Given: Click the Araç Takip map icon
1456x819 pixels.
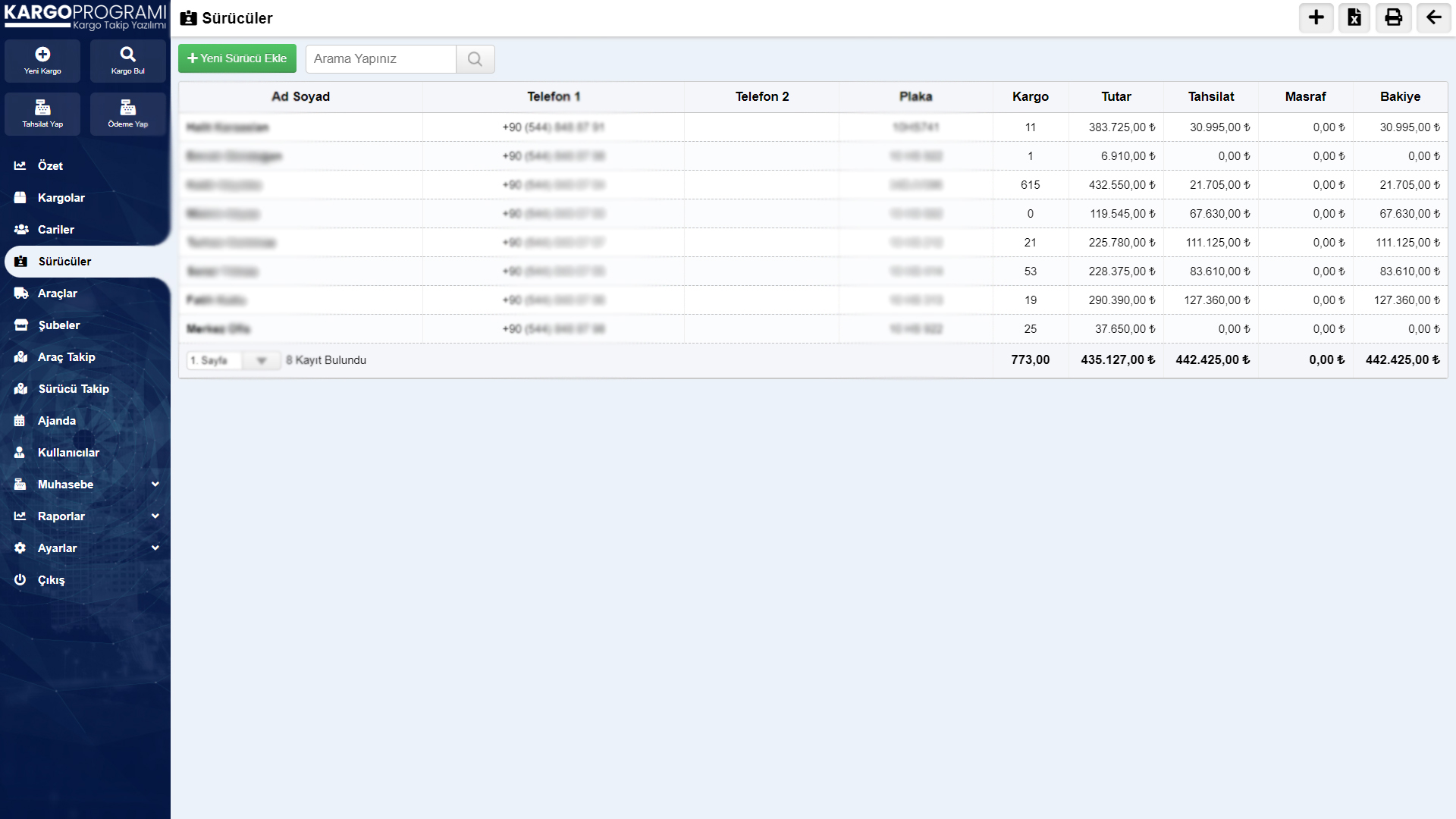Looking at the screenshot, I should 21,356.
